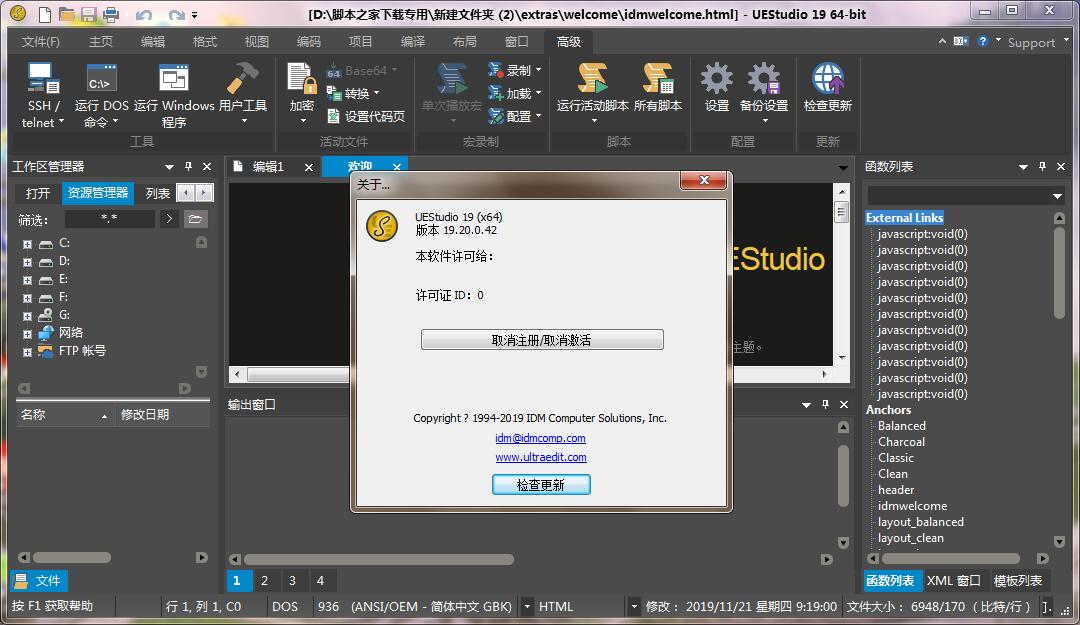Select the Charcoal anchor entry
The width and height of the screenshot is (1080, 625).
pos(901,442)
